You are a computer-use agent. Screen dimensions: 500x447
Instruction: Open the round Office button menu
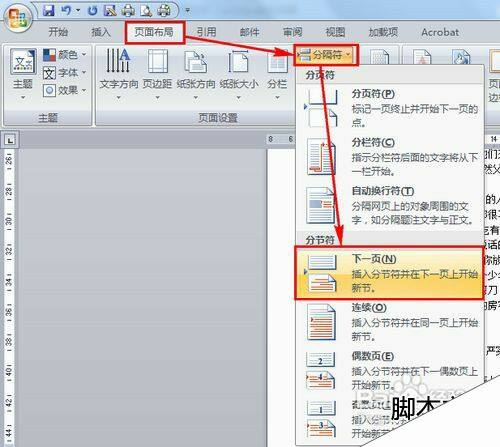(19, 17)
